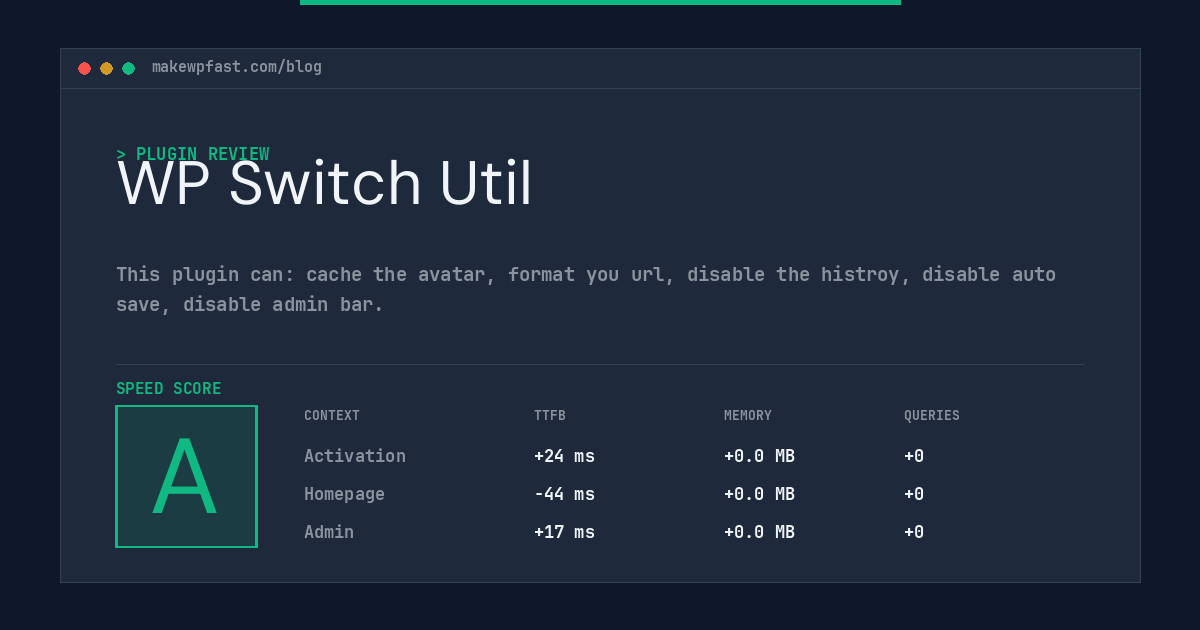Click the red window dot

coord(84,68)
